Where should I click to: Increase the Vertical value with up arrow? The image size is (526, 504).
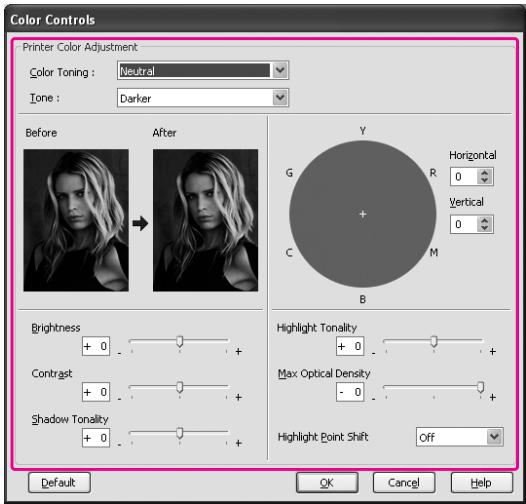click(484, 220)
